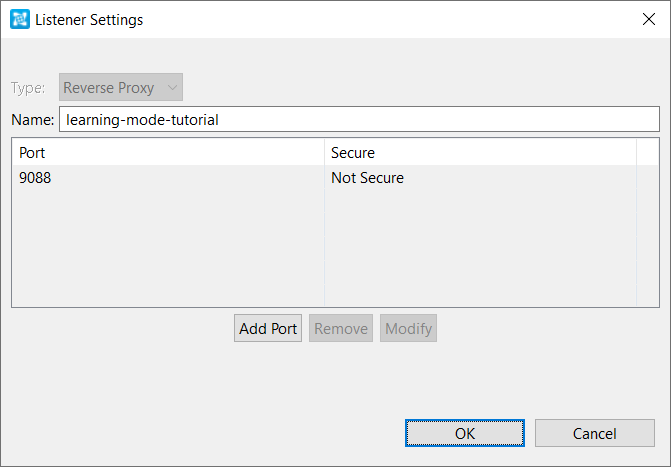Click the Type label
Viewport: 671px width, 467px height.
pyautogui.click(x=28, y=88)
